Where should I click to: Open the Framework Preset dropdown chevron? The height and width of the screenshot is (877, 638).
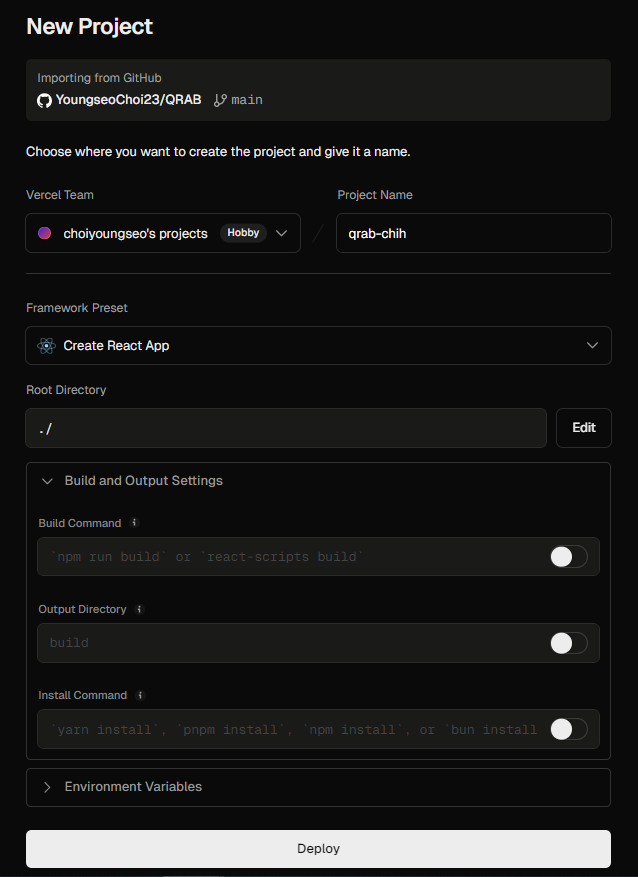click(592, 346)
